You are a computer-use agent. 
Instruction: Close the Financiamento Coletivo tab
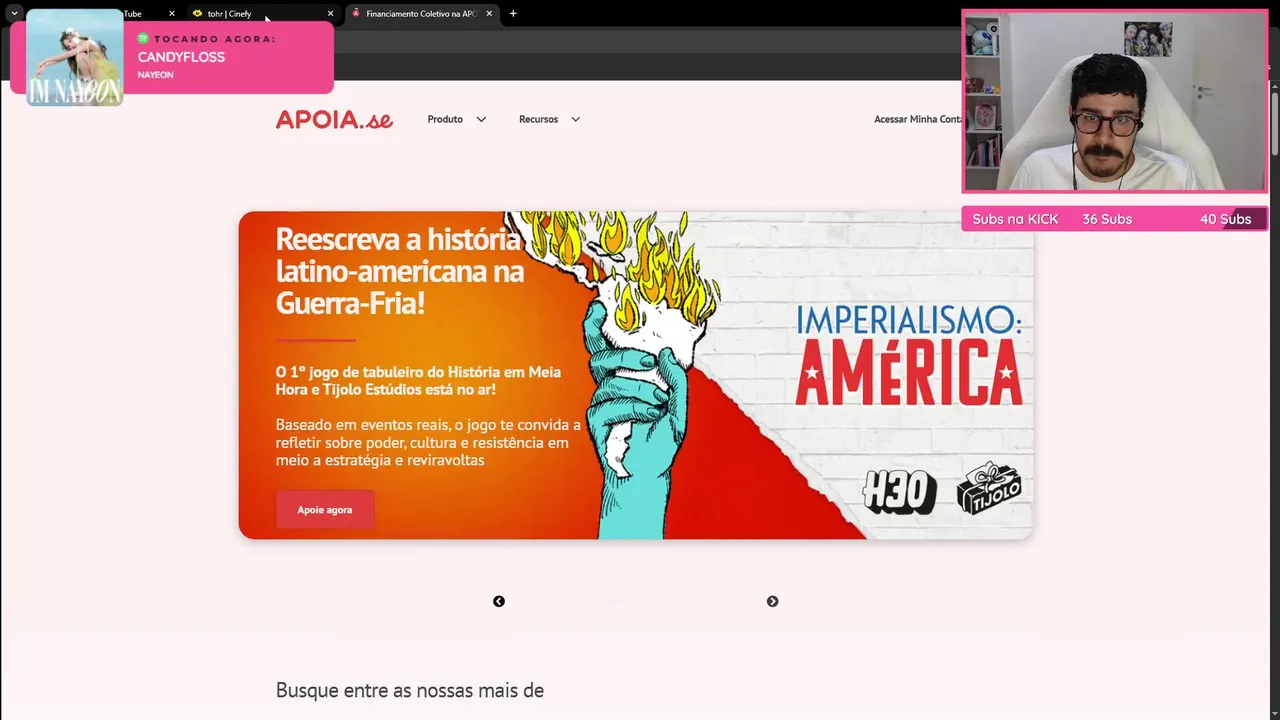coord(489,14)
